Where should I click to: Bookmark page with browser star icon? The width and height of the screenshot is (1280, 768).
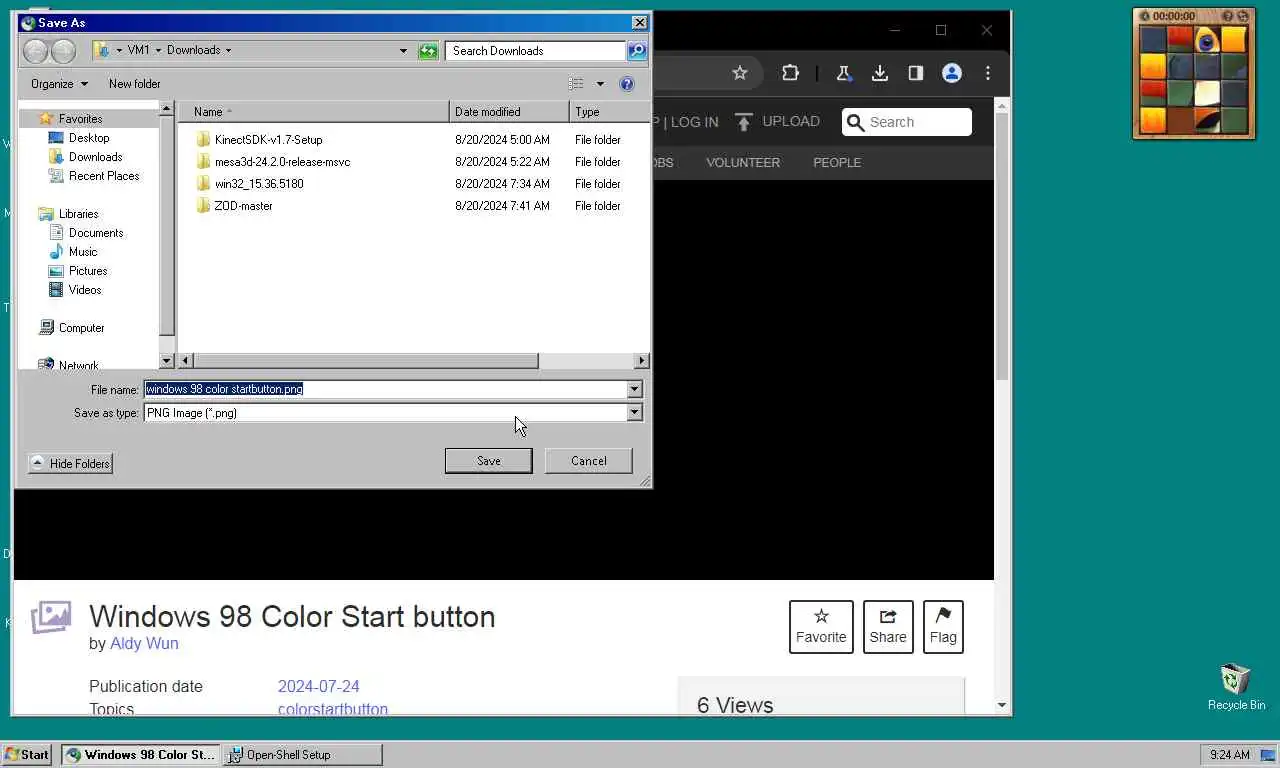(x=740, y=73)
